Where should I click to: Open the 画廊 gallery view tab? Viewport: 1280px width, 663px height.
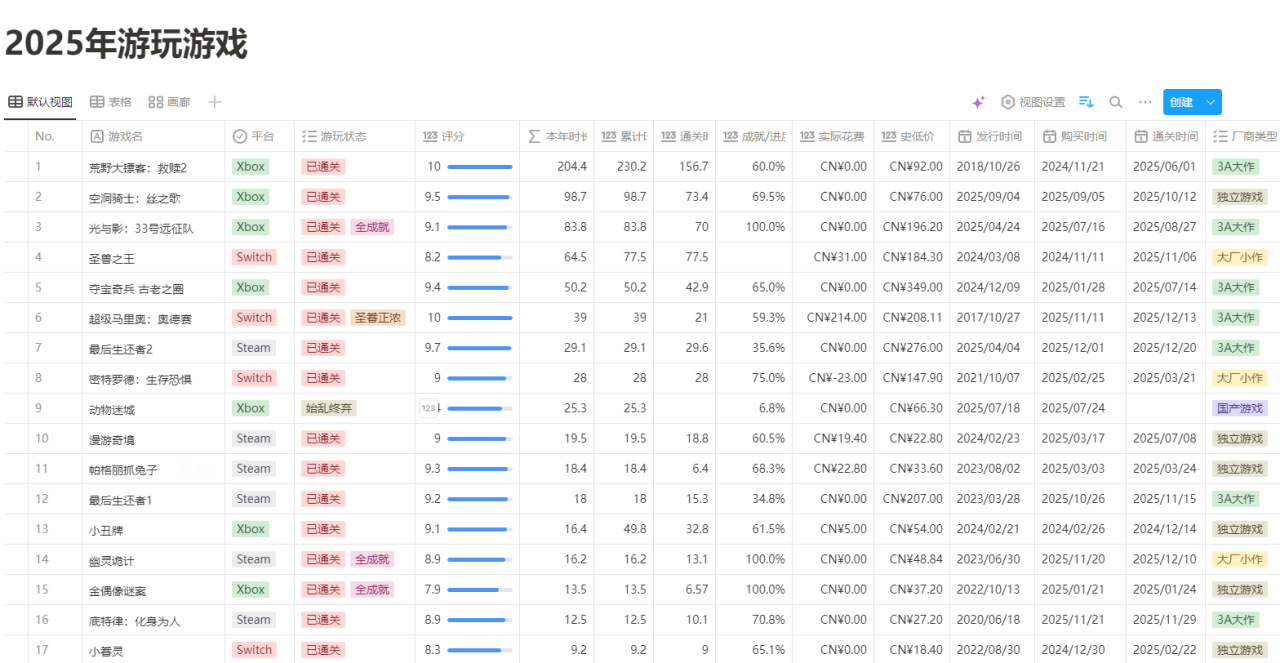169,102
